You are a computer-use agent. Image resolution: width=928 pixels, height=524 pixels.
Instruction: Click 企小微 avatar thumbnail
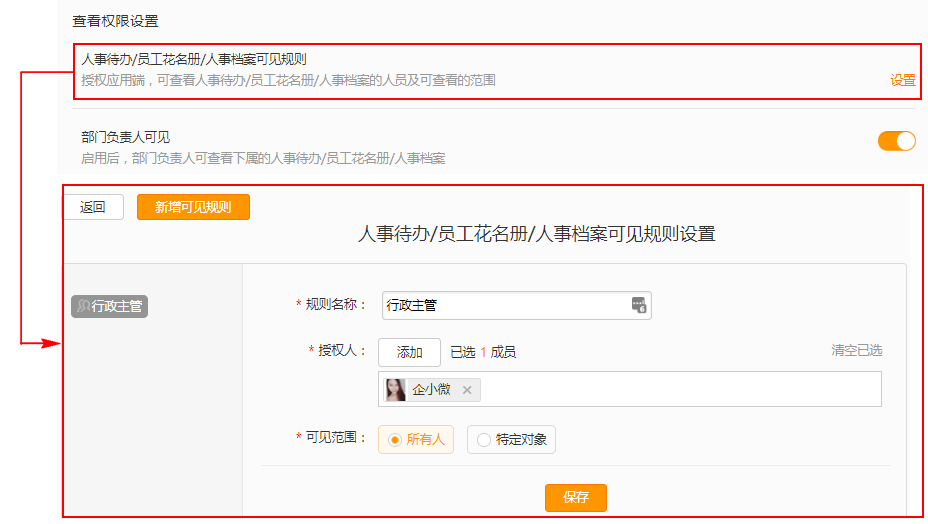pyautogui.click(x=395, y=390)
